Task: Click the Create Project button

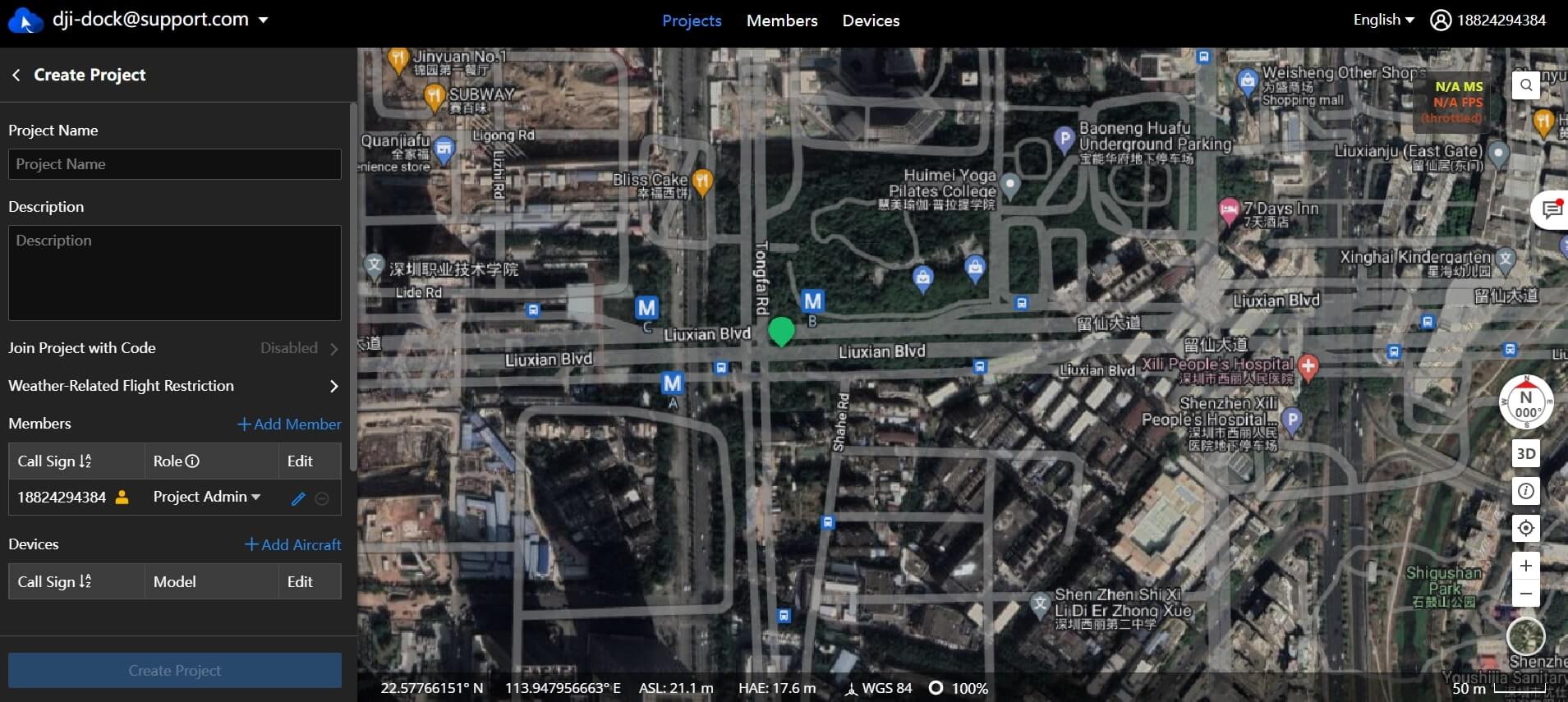Action: (175, 671)
